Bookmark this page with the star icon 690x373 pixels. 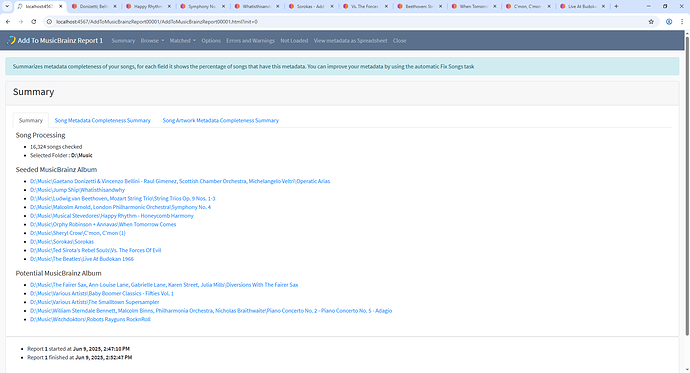[x=651, y=22]
